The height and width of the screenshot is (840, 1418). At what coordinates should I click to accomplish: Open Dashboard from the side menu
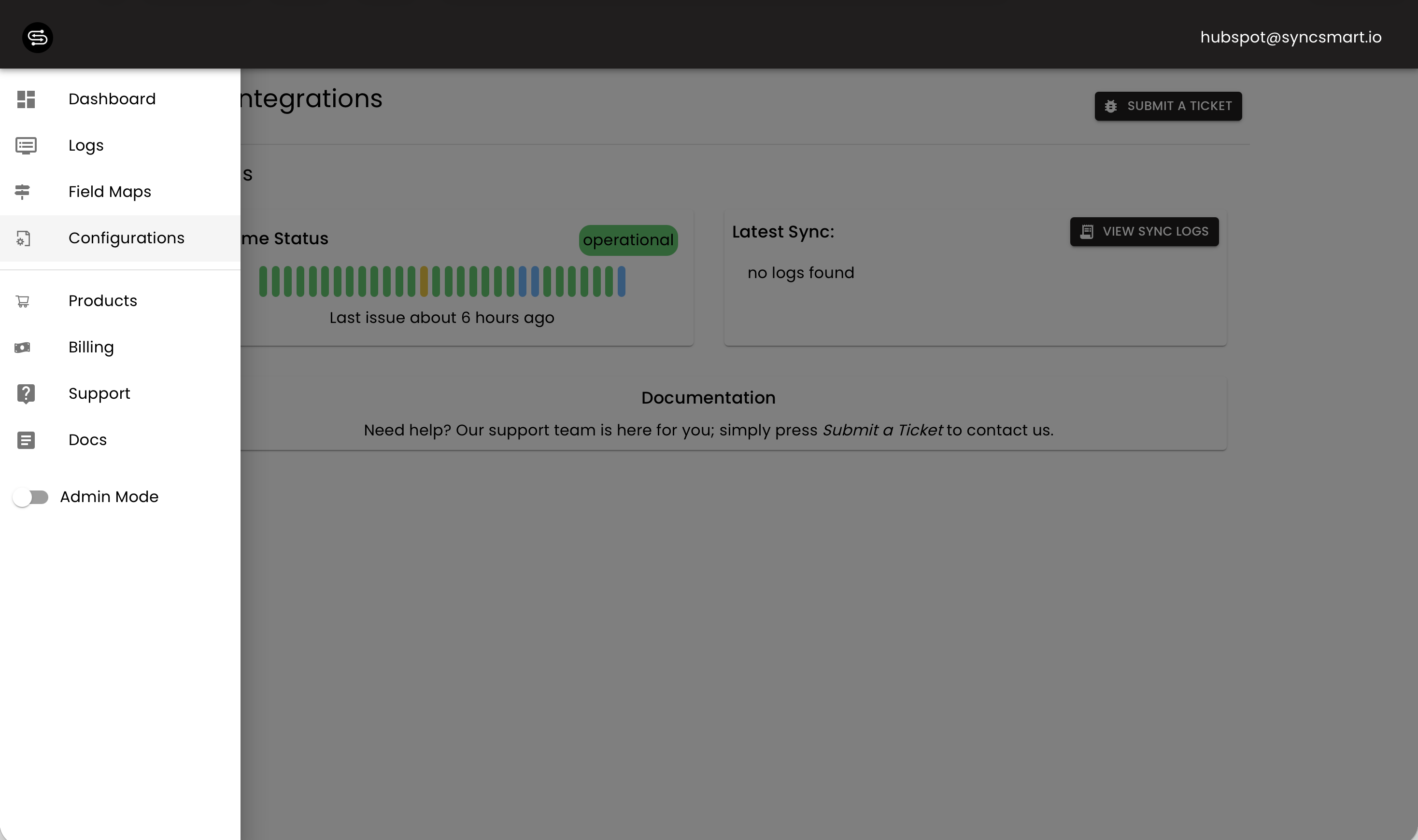pos(112,99)
